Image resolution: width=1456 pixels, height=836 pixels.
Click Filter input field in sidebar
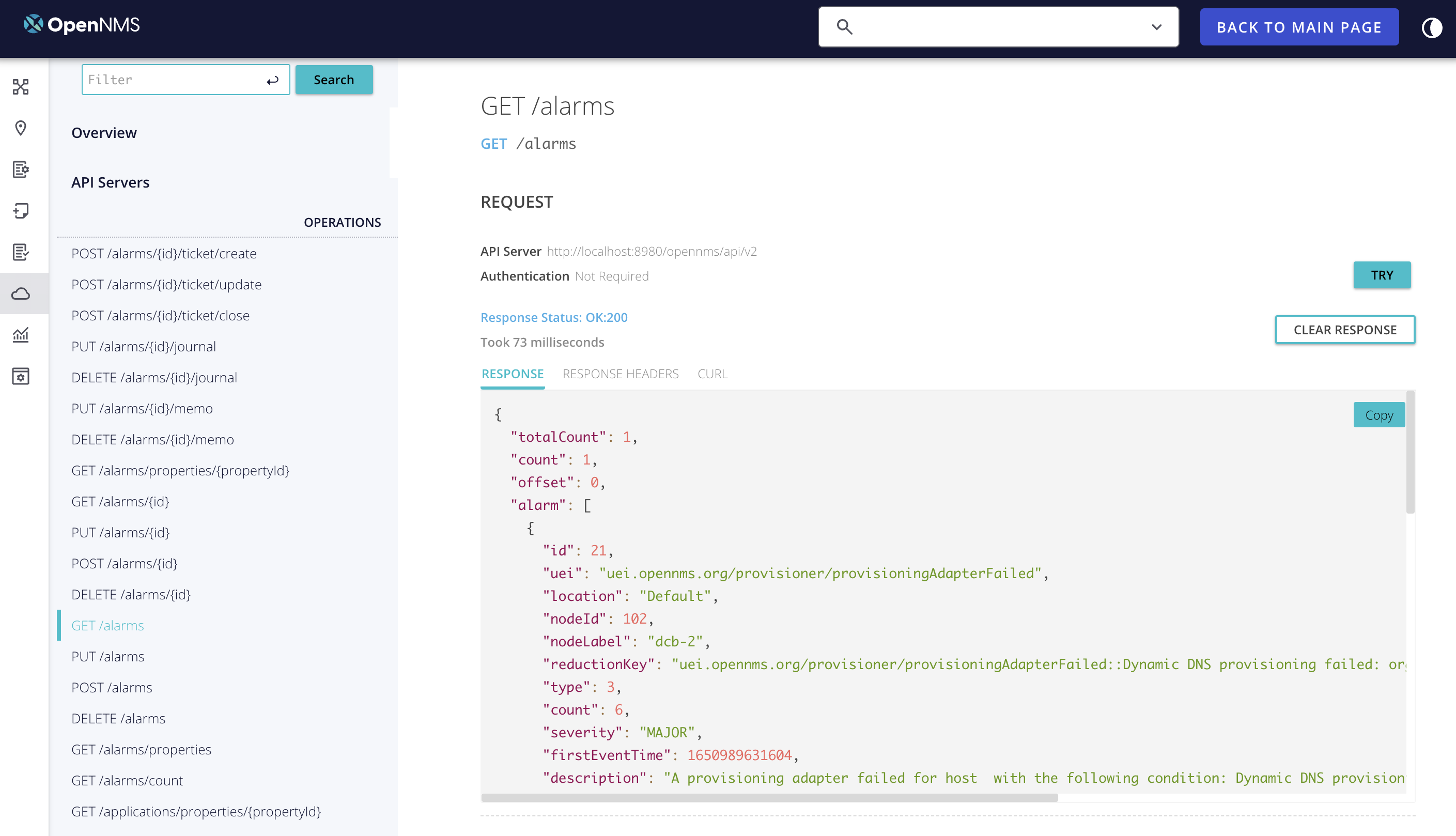coord(185,80)
